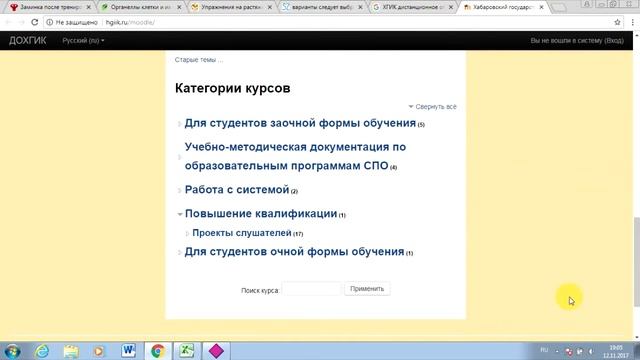This screenshot has height=360, width=640.
Task: Expand 'Для студентов очной формы' arrow
Action: pyautogui.click(x=179, y=253)
